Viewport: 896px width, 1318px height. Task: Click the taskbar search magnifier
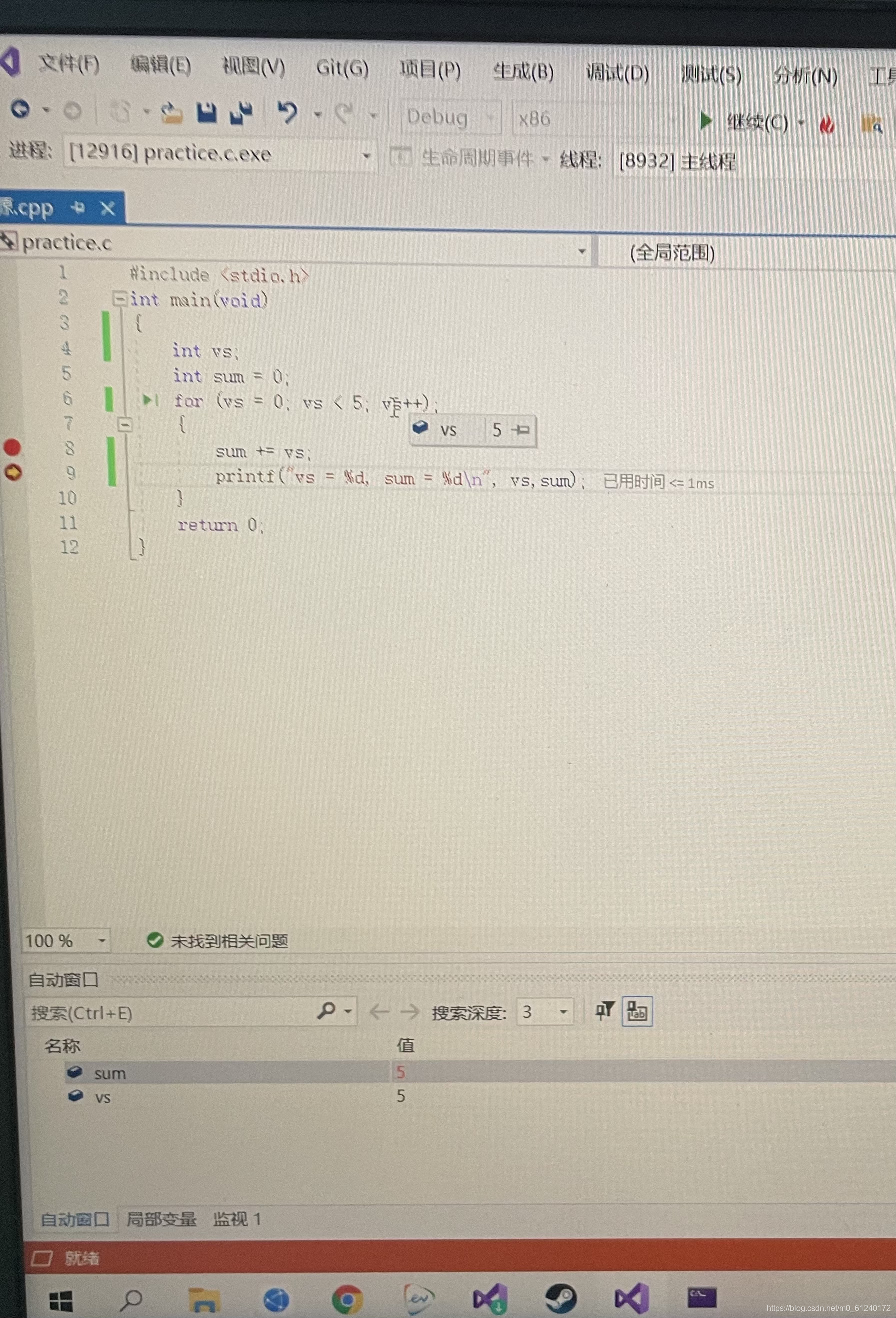click(131, 1299)
